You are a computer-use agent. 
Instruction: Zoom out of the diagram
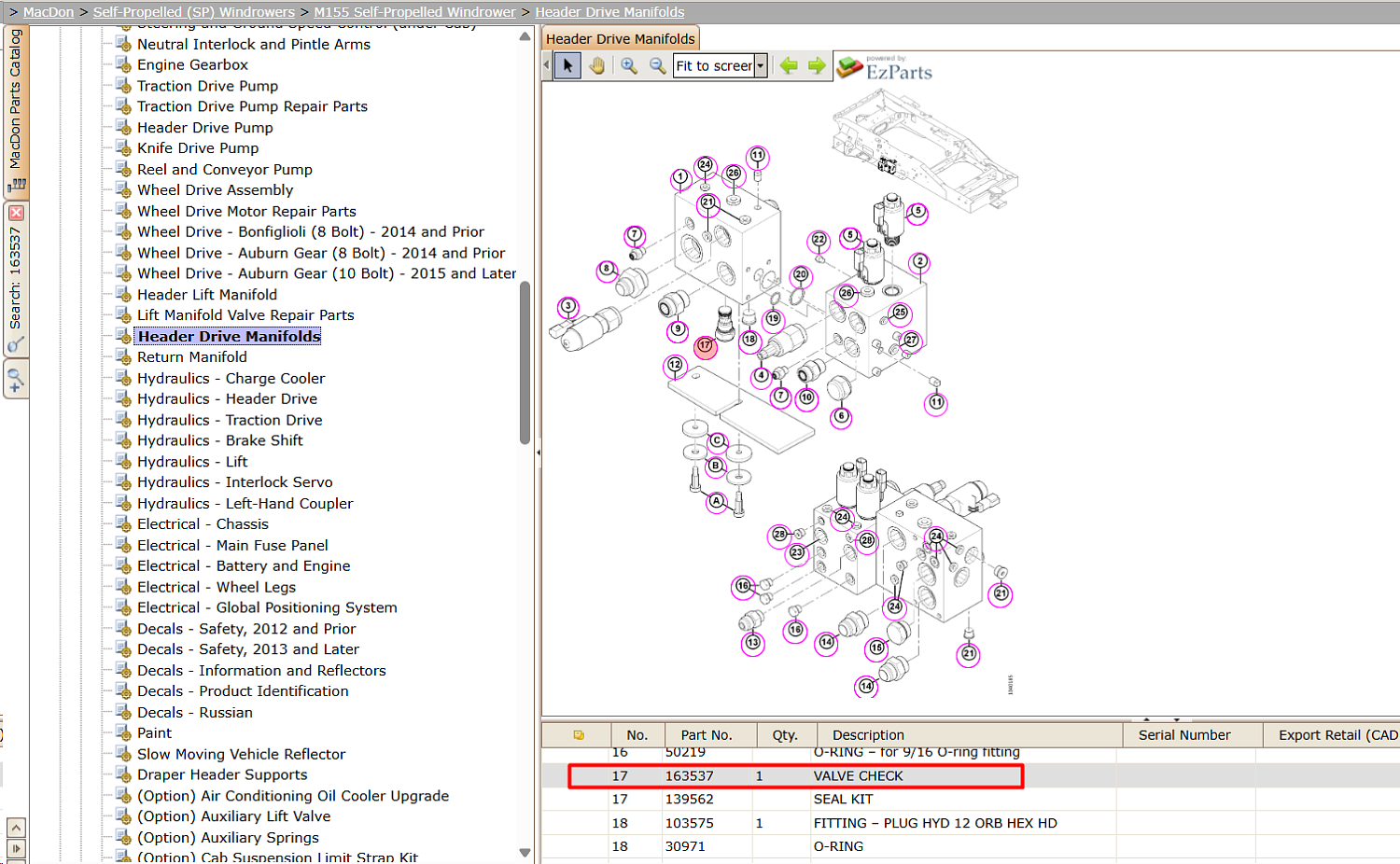[x=658, y=65]
